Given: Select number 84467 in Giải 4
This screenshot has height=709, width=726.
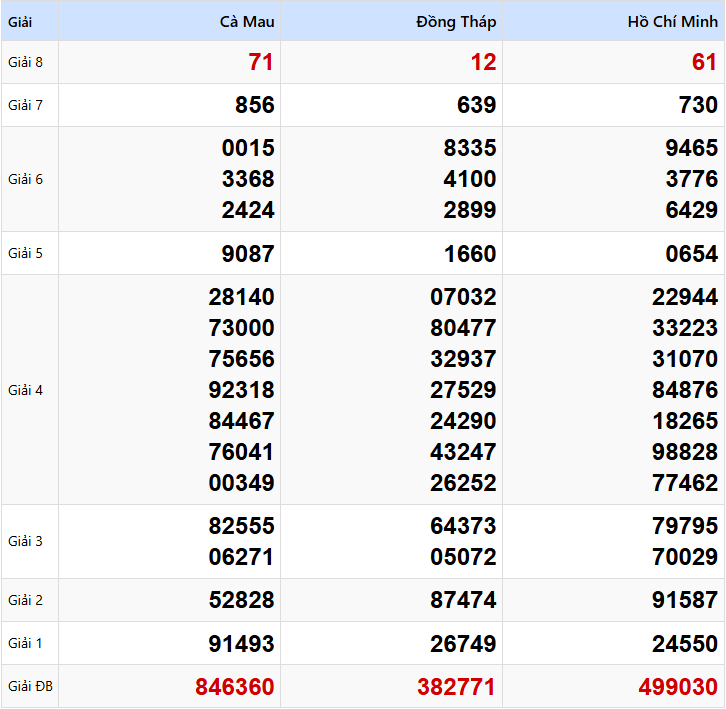Looking at the screenshot, I should click(241, 421).
